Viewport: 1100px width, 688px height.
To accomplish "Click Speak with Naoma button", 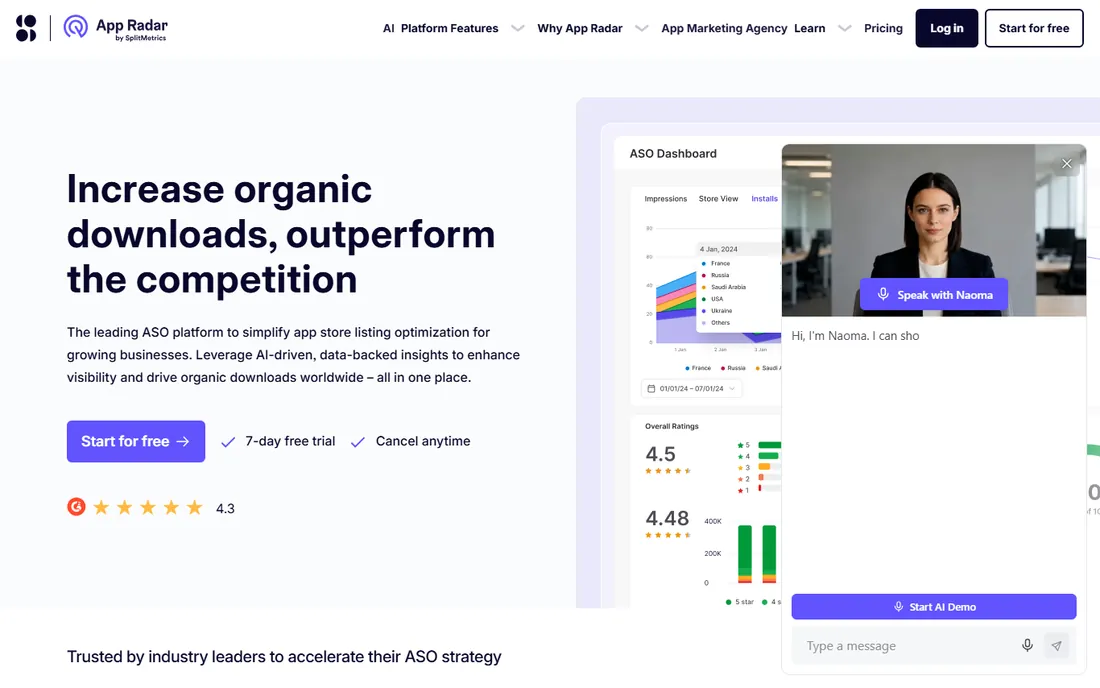I will click(x=934, y=295).
